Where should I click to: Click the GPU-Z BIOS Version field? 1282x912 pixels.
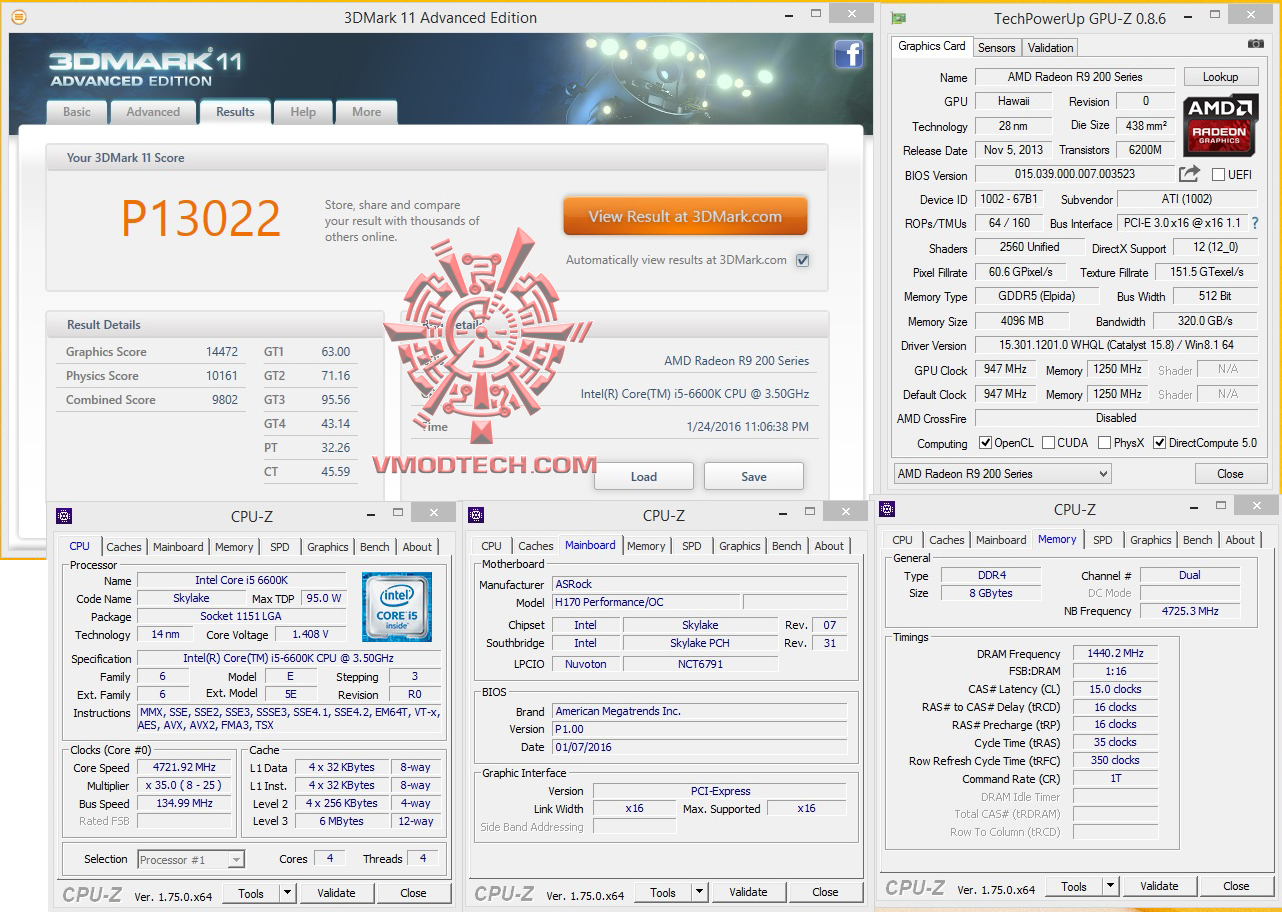point(1075,174)
